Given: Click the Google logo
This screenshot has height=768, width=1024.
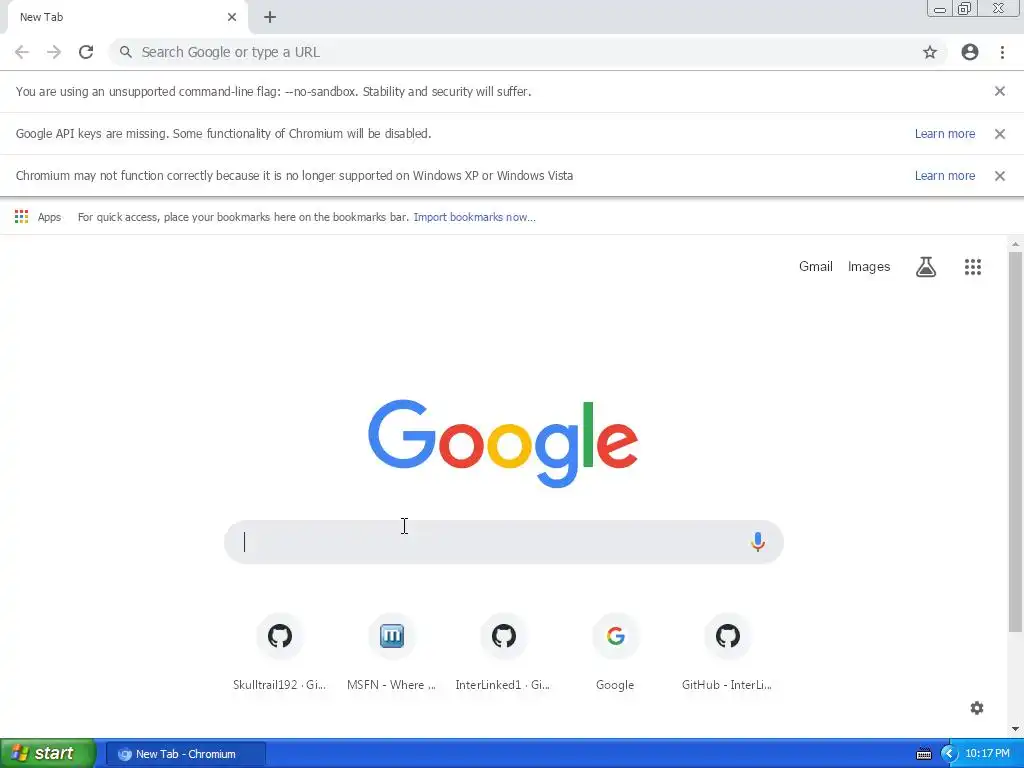Looking at the screenshot, I should [x=503, y=443].
